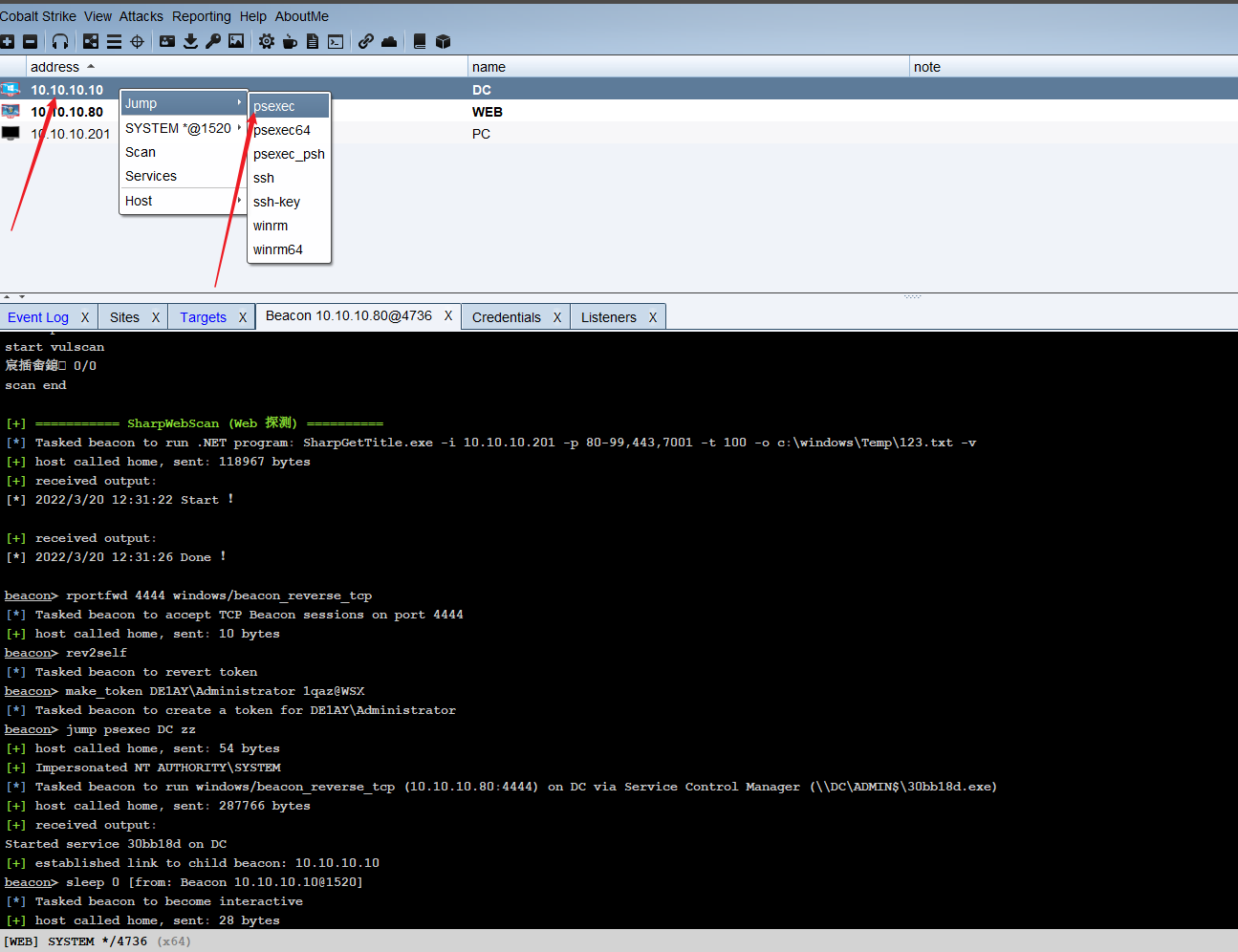
Task: Open the Cobalt Strike menu
Action: click(38, 16)
